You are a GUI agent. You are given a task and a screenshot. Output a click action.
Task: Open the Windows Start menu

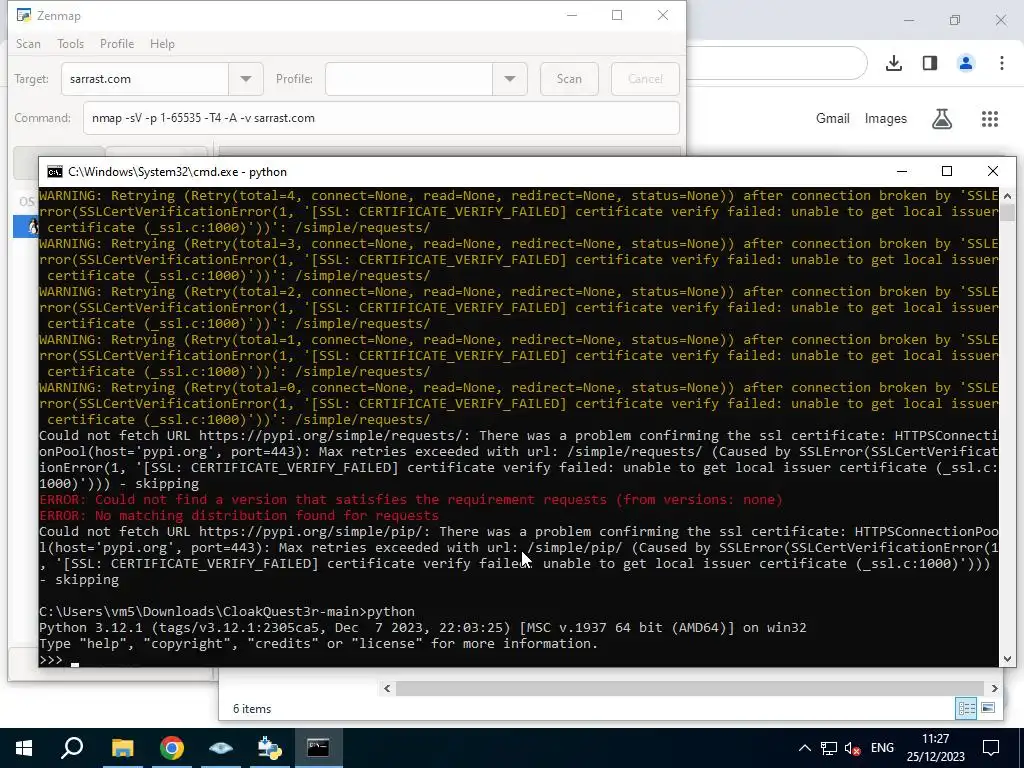pos(24,748)
